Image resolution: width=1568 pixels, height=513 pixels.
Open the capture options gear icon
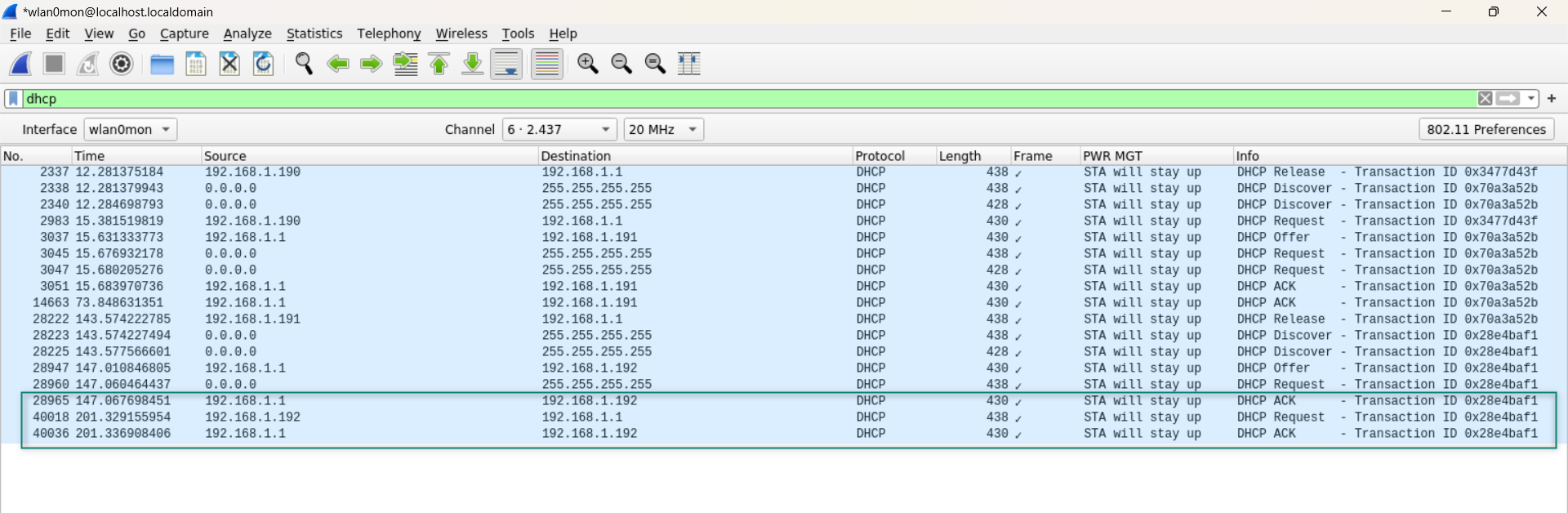point(122,64)
